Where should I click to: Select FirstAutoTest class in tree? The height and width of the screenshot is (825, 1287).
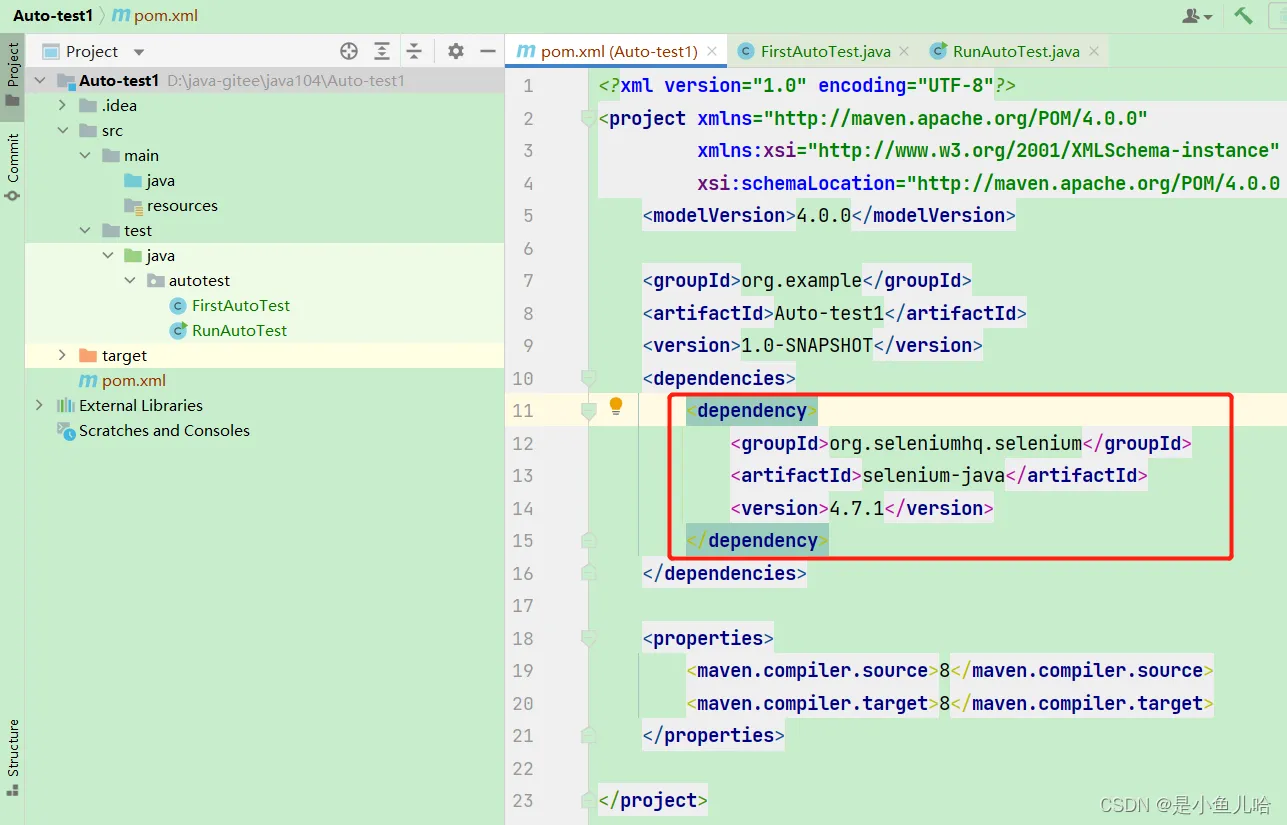pyautogui.click(x=230, y=305)
